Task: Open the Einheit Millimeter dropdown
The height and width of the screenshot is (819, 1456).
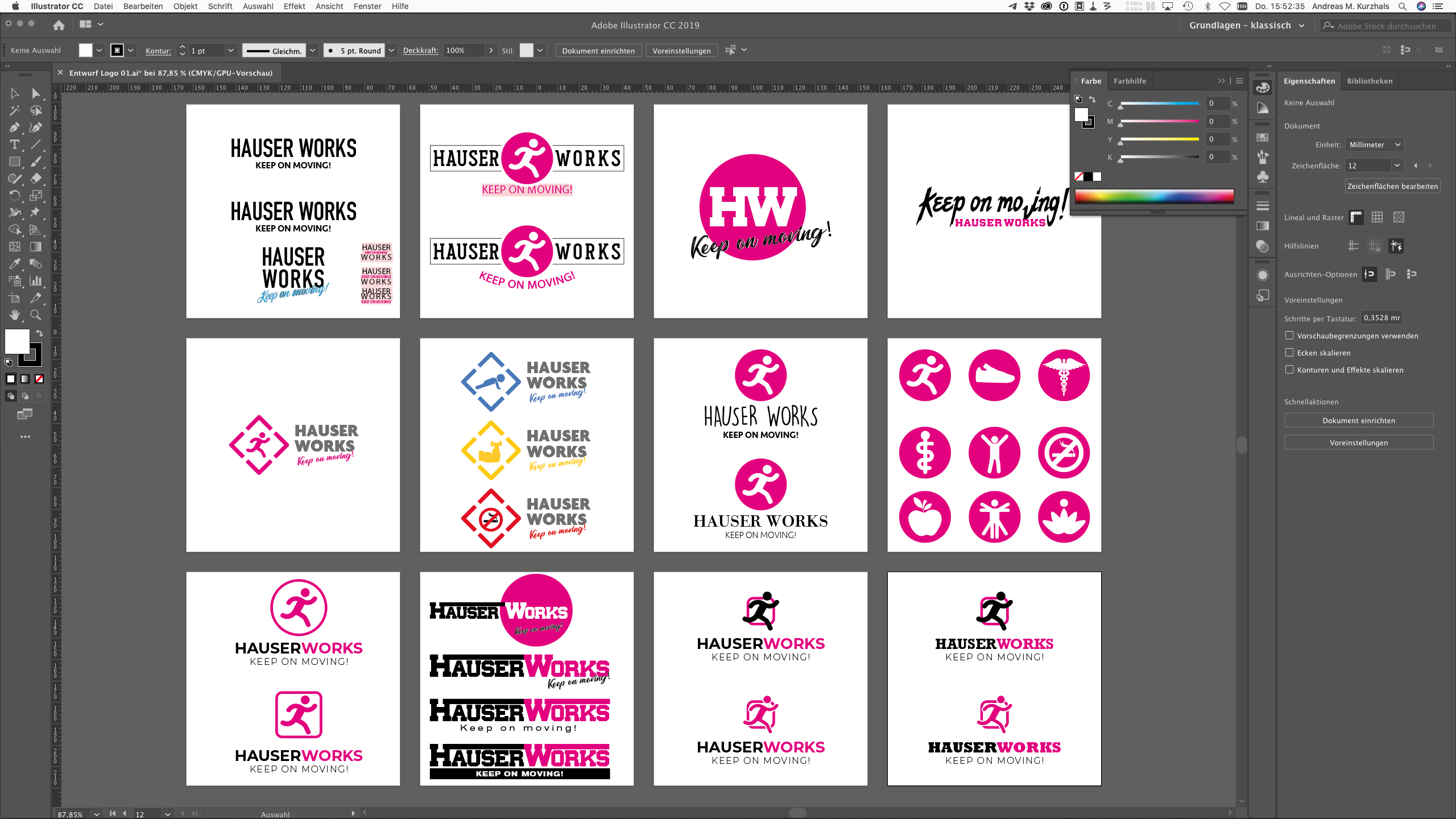Action: [x=1375, y=144]
